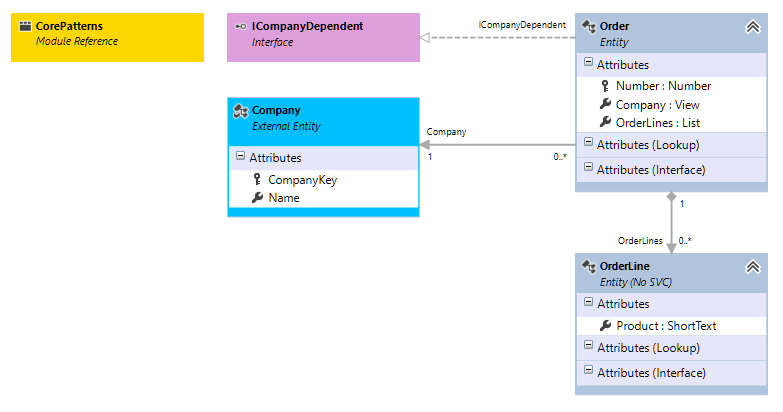Select the OrderLines : List attribute
Viewport: 783px width, 412px height.
point(658,123)
